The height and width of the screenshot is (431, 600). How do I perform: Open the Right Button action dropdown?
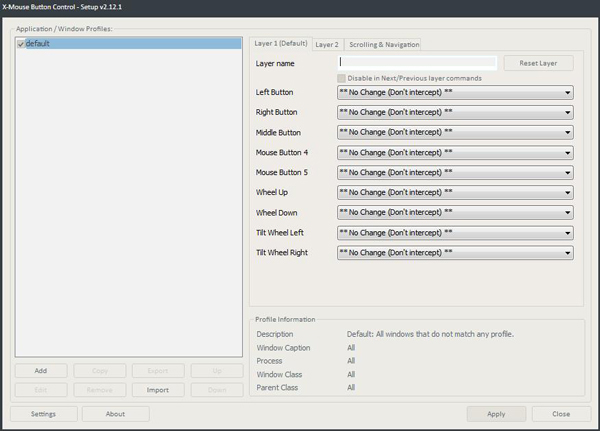tap(455, 113)
